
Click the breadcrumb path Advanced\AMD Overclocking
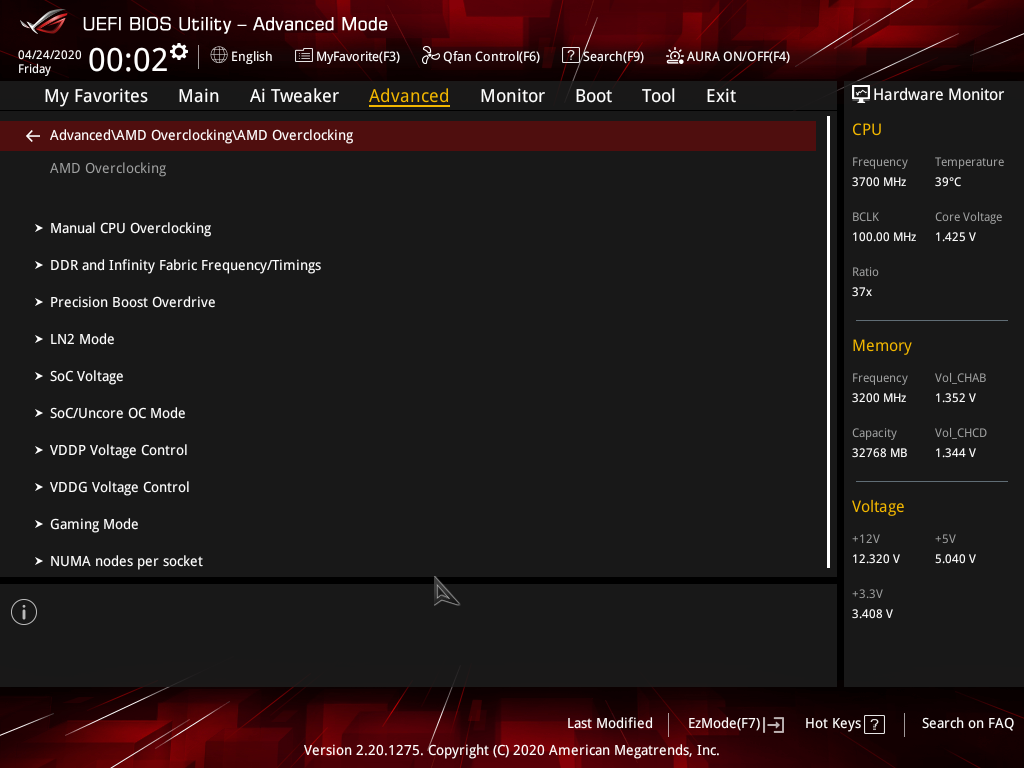click(201, 135)
